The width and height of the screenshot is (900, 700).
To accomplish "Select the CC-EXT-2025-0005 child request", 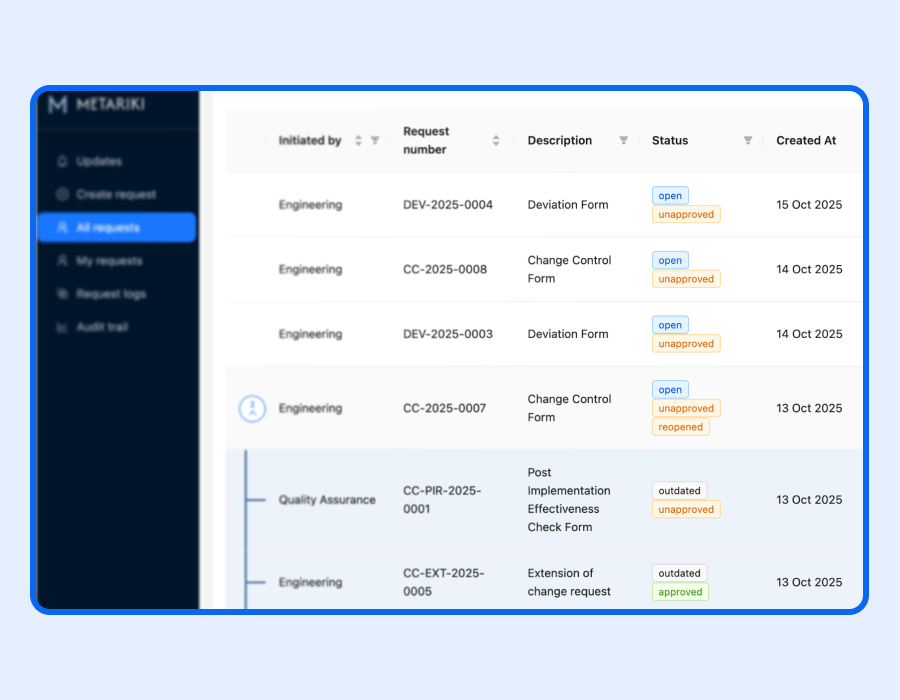I will (x=443, y=582).
